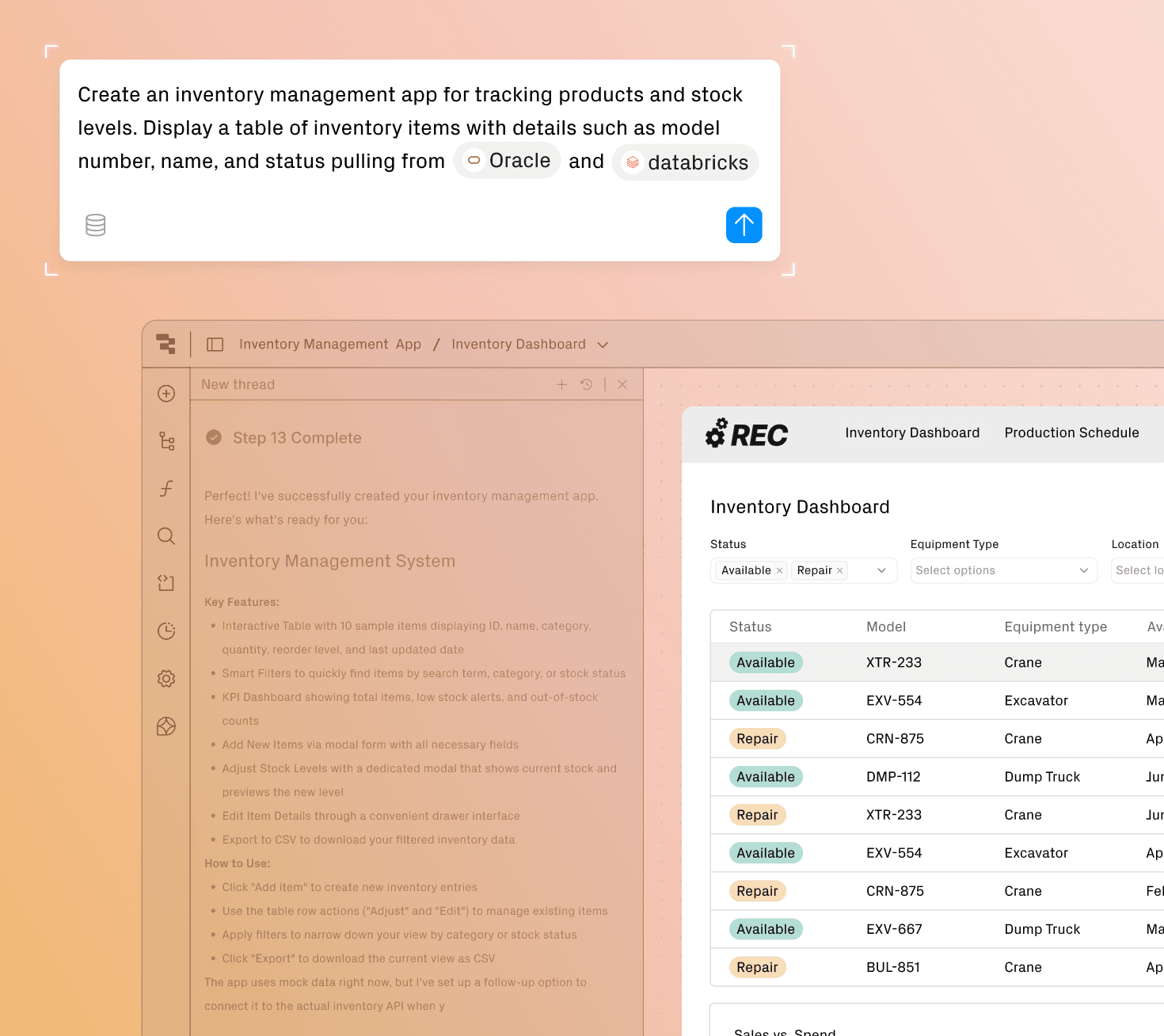Sort by the Model column header
The image size is (1164, 1036).
(x=886, y=627)
